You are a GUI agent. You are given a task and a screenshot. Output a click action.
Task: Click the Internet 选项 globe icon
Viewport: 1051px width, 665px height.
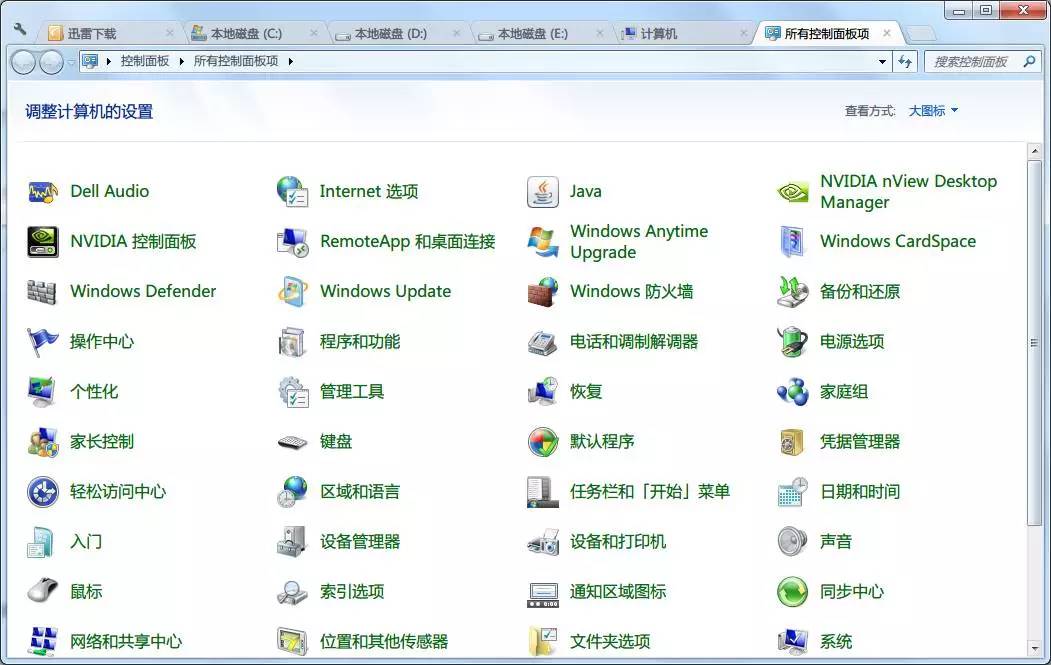coord(292,192)
